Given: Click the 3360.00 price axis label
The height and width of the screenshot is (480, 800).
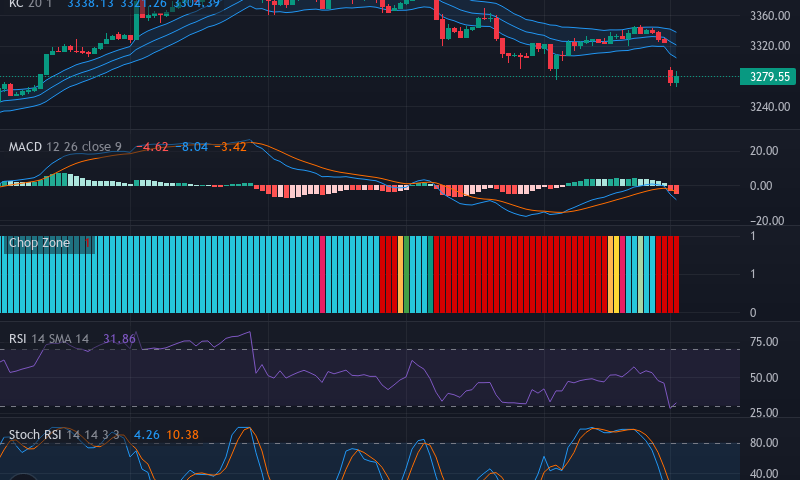Looking at the screenshot, I should pyautogui.click(x=770, y=16).
